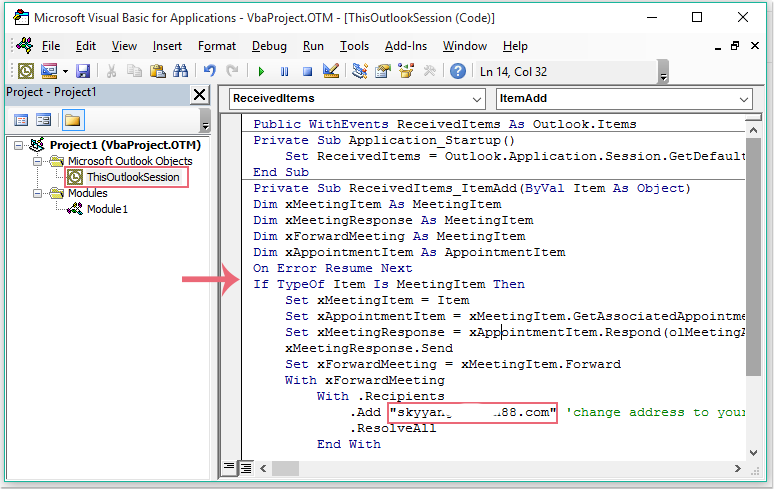Screen dimensions: 774x489
Task: Toggle Folders view in Project panel
Action: [72, 120]
